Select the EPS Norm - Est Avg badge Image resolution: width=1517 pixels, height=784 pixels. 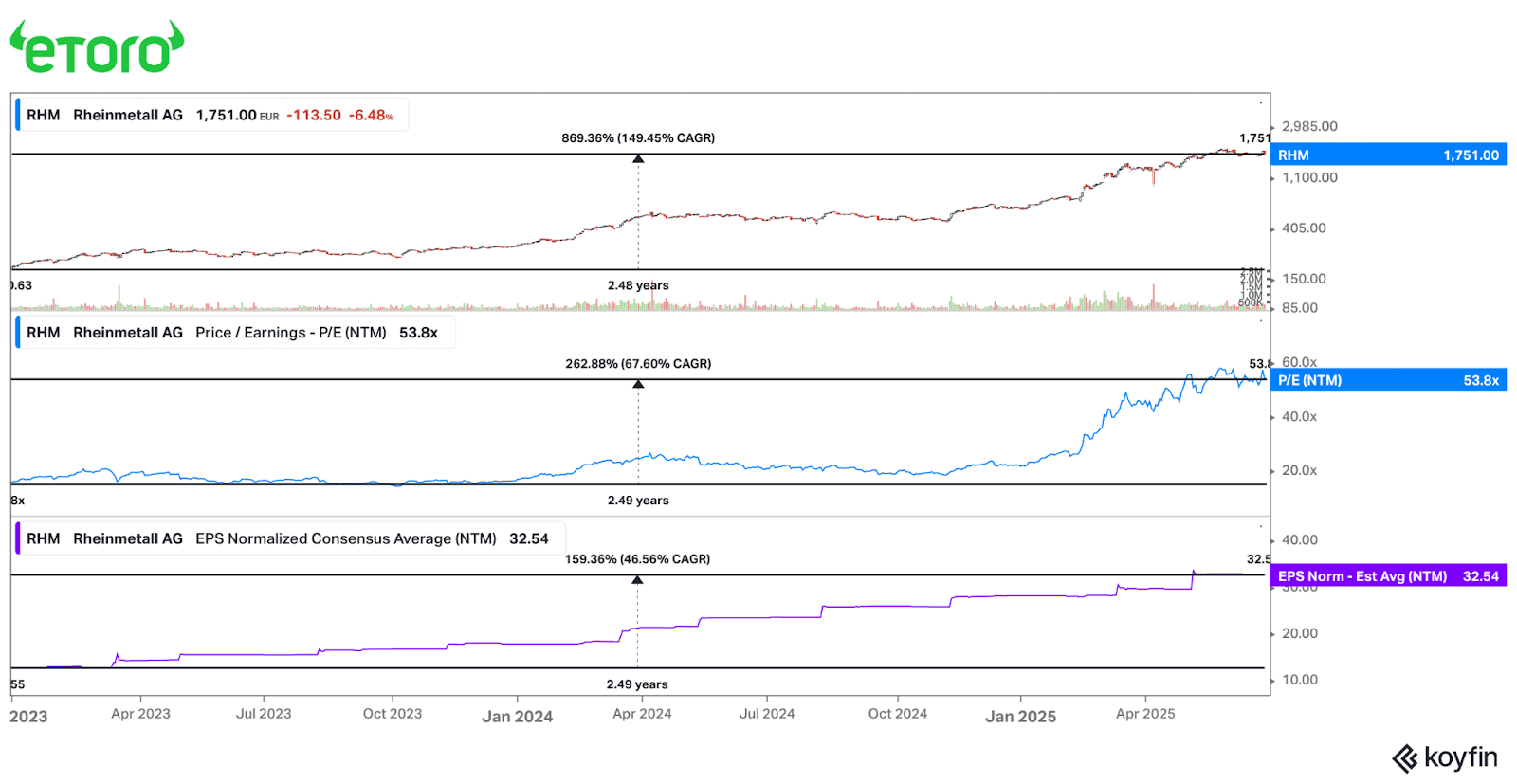click(1388, 576)
